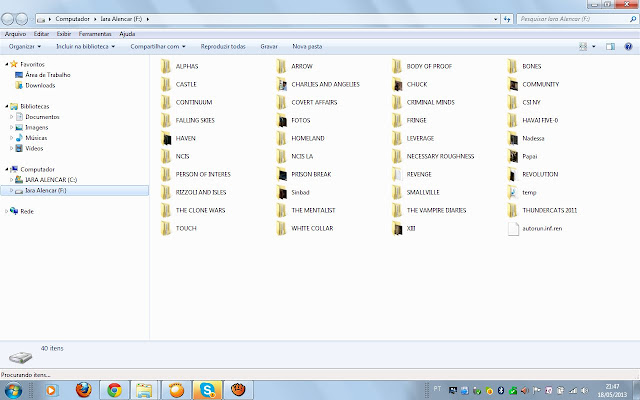The height and width of the screenshot is (400, 640).
Task: Click the refresh button beside address bar
Action: tap(507, 19)
